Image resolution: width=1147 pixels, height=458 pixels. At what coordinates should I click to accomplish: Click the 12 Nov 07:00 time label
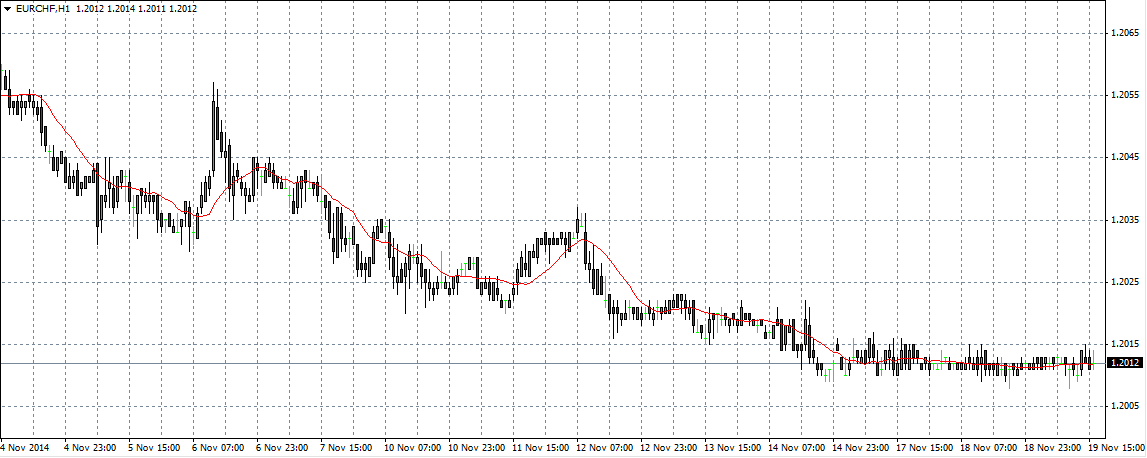pos(603,447)
